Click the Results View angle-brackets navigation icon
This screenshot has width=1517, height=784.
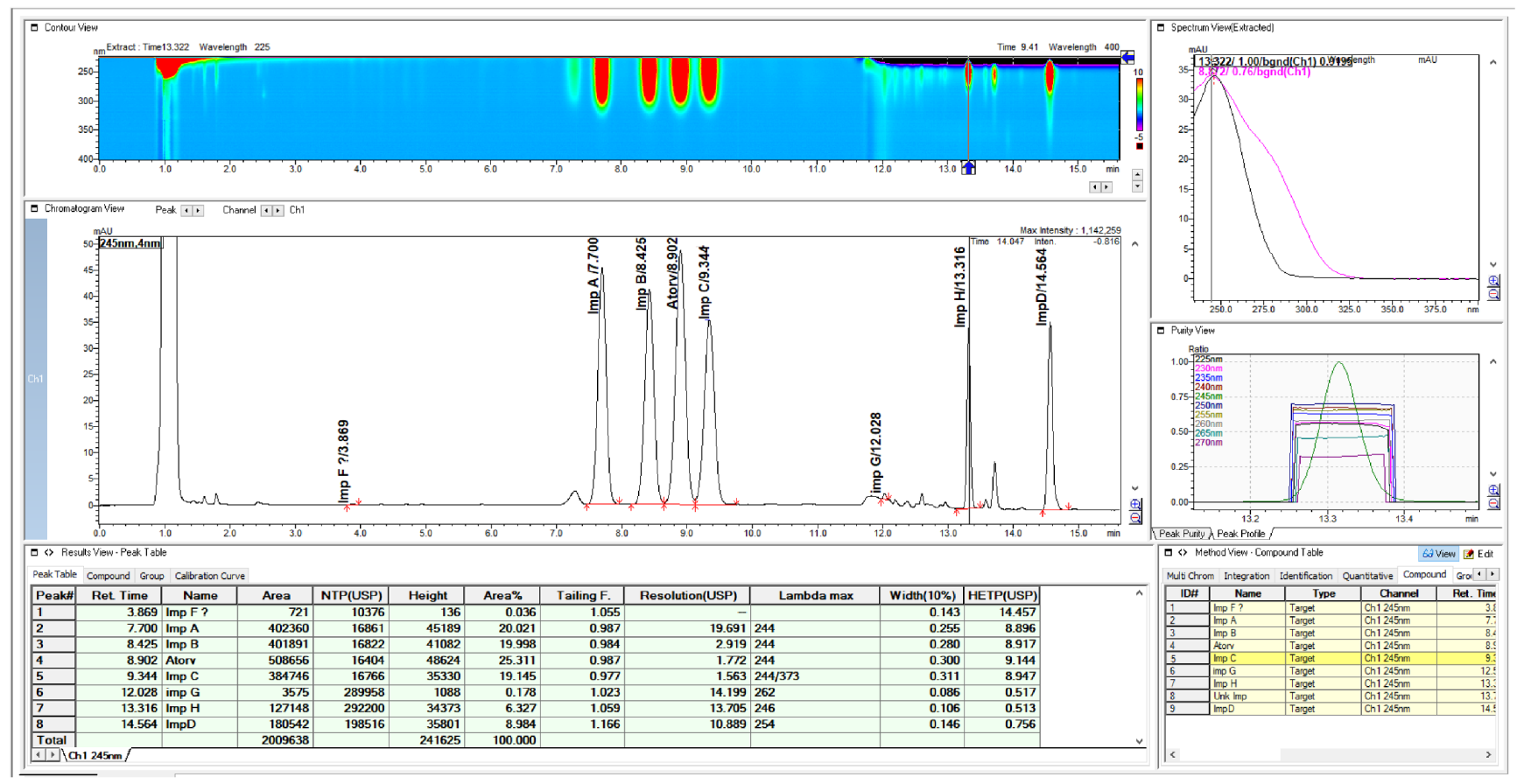(x=49, y=552)
